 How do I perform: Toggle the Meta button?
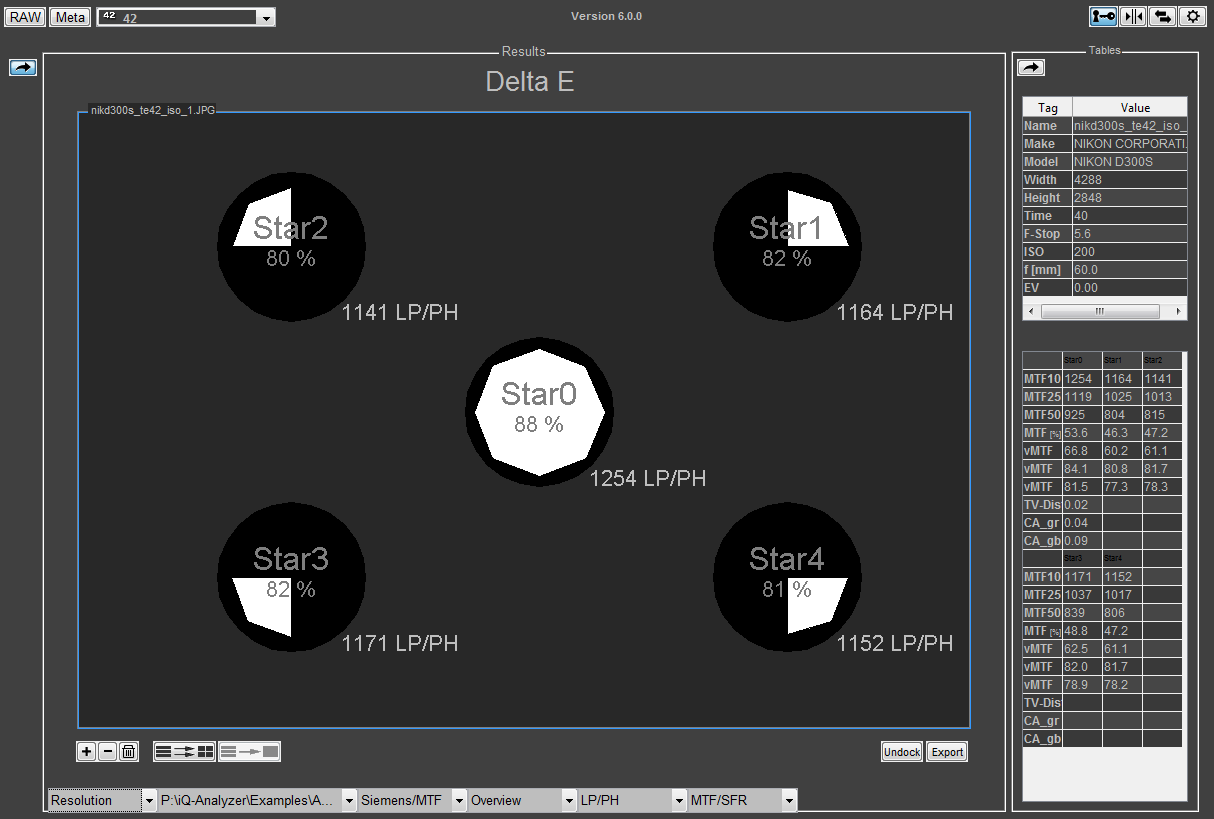[70, 17]
